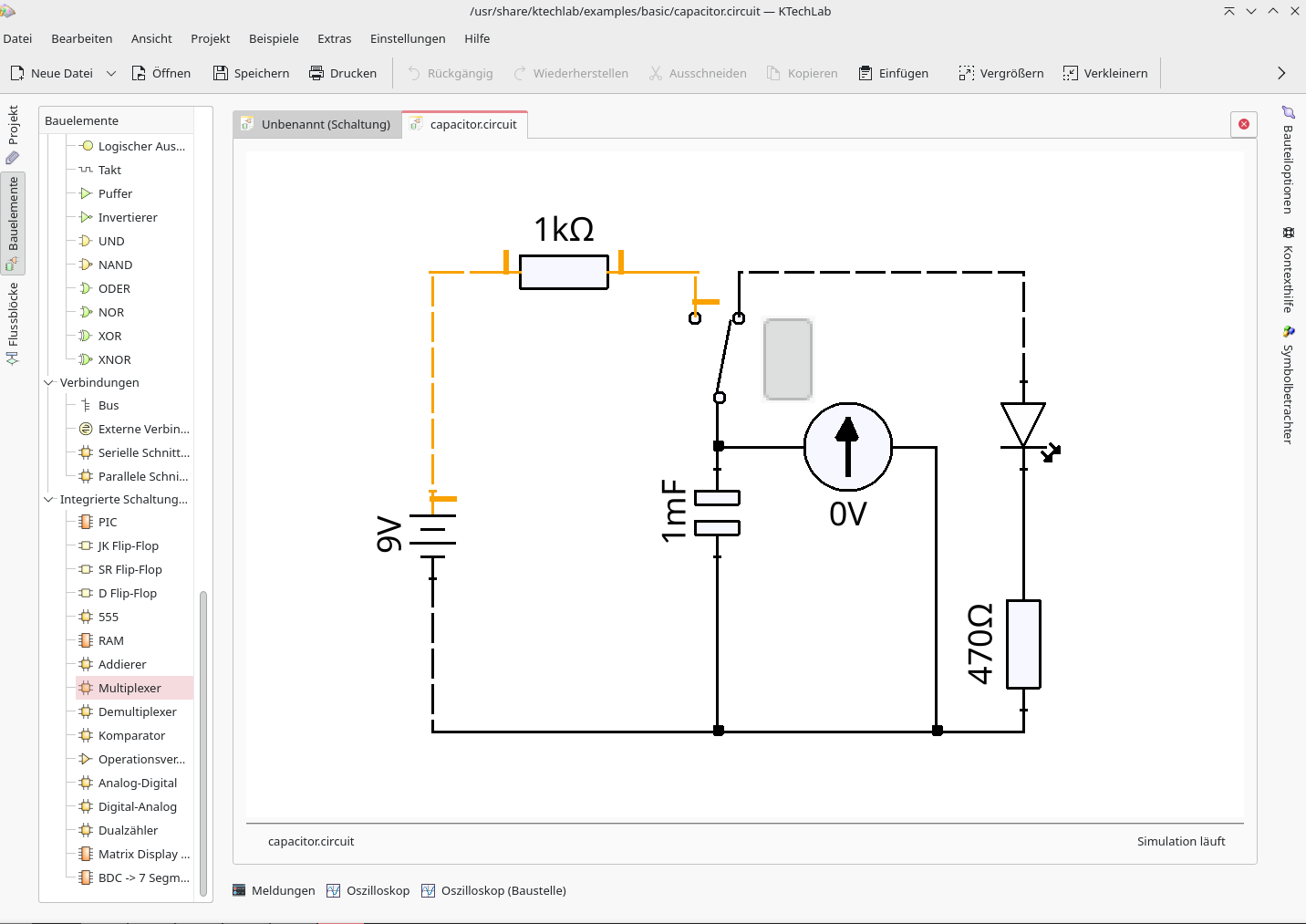The image size is (1306, 924).
Task: Collapse the Integrierte Schaltungen tree group
Action: tap(49, 499)
